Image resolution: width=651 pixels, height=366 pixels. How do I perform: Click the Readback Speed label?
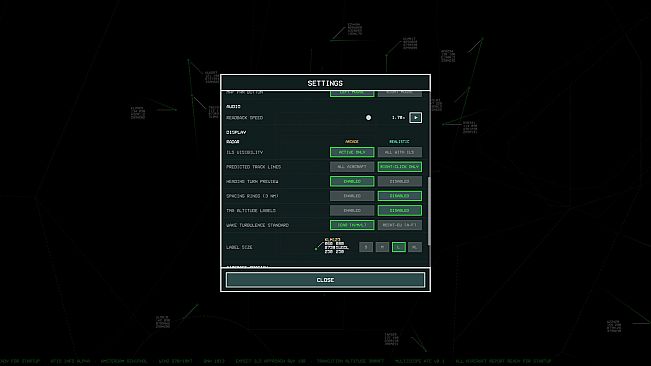(x=245, y=118)
